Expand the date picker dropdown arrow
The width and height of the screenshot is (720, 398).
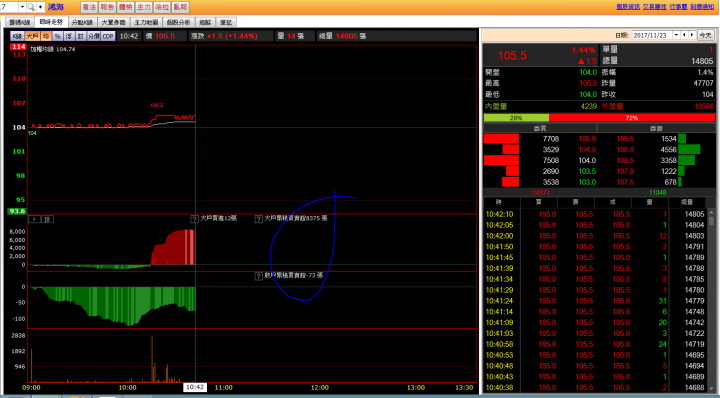click(676, 35)
